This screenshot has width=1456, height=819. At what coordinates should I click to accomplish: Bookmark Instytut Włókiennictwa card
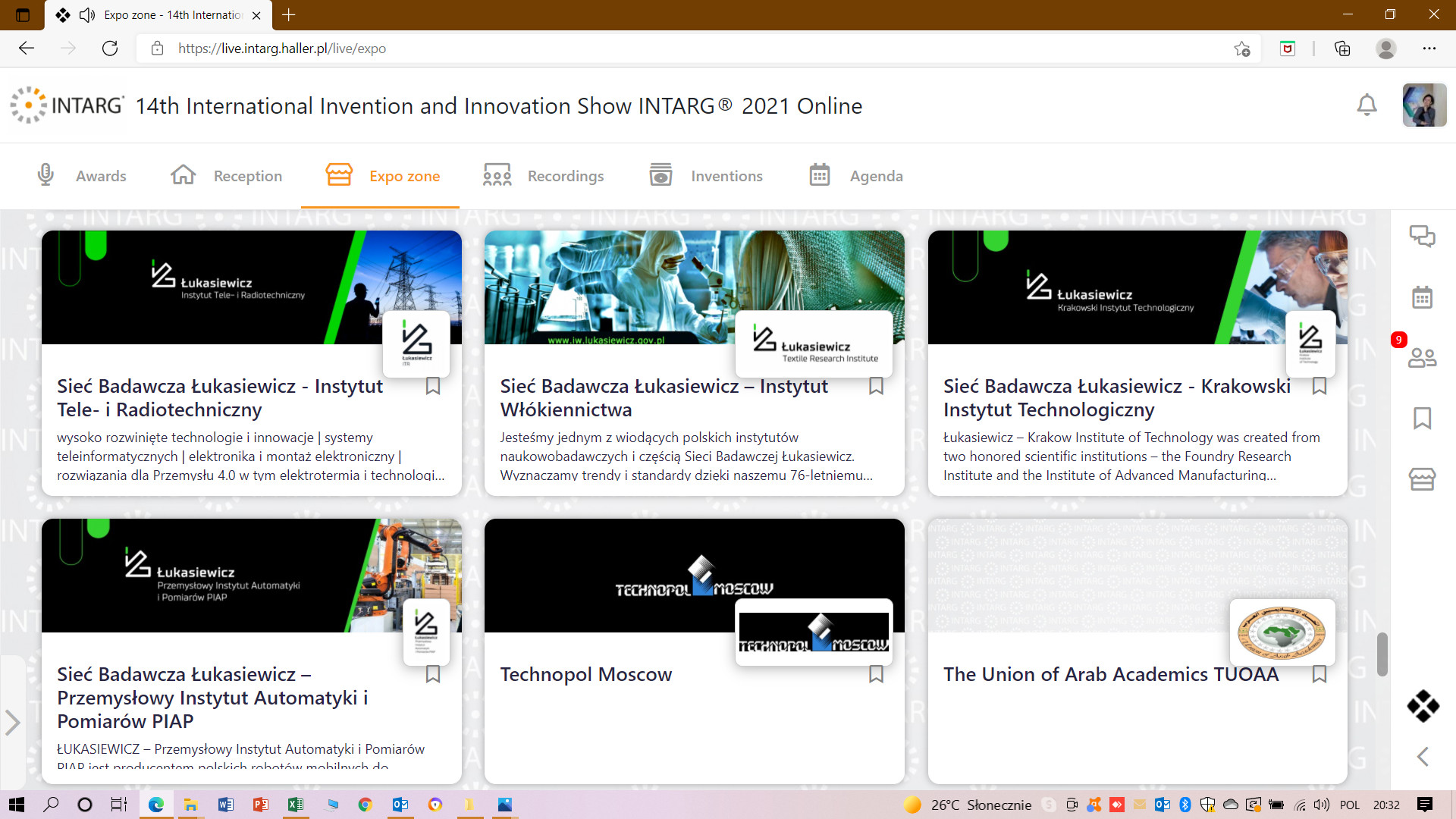click(x=876, y=386)
